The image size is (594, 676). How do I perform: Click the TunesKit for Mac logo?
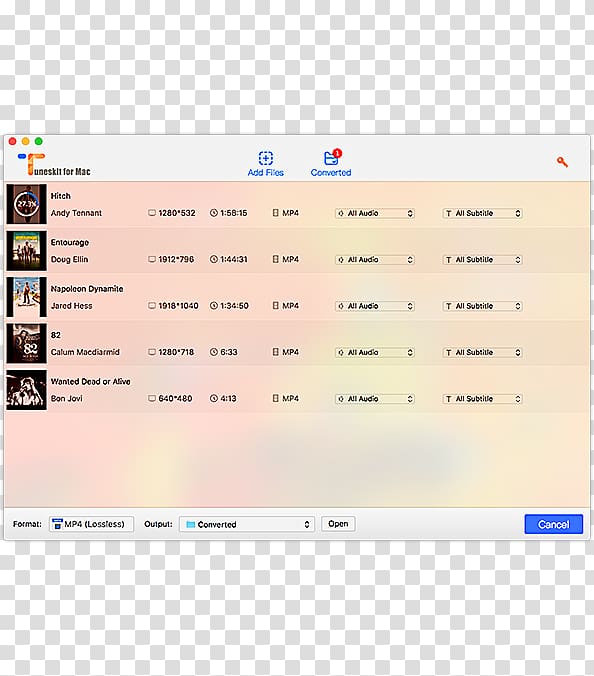(x=54, y=165)
